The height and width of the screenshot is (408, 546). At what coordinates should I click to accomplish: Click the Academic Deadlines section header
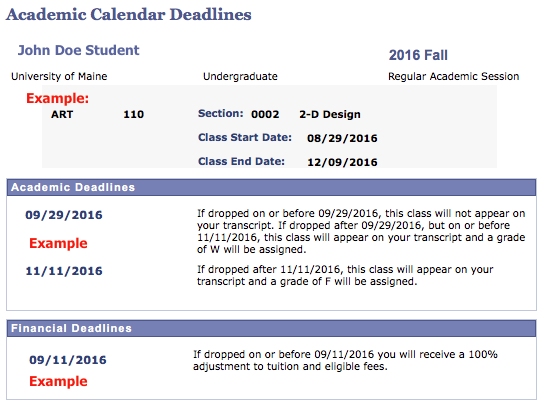[271, 187]
